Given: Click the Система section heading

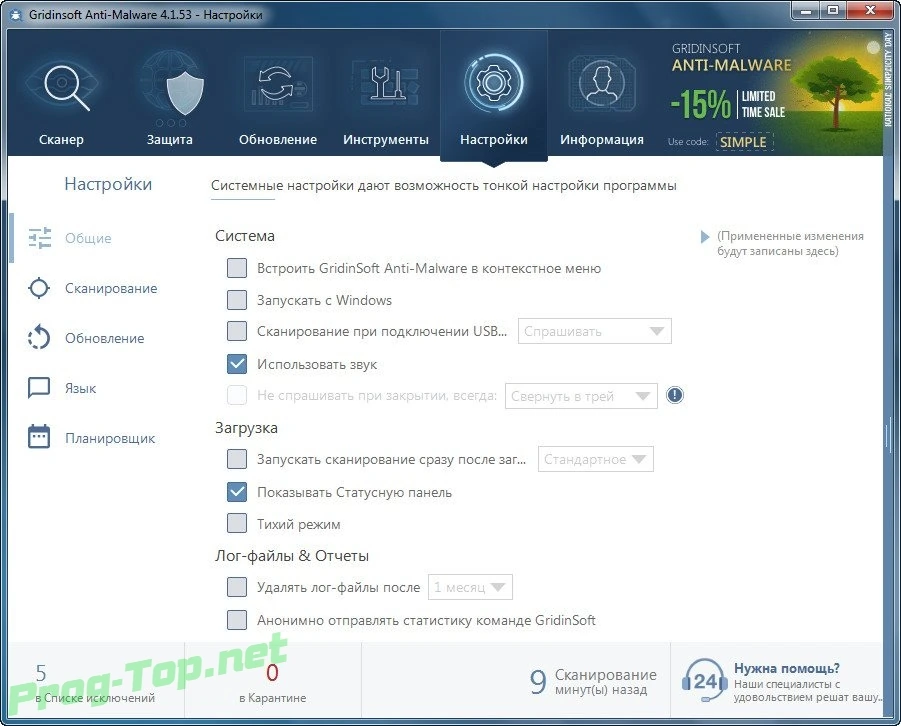Looking at the screenshot, I should click(245, 236).
